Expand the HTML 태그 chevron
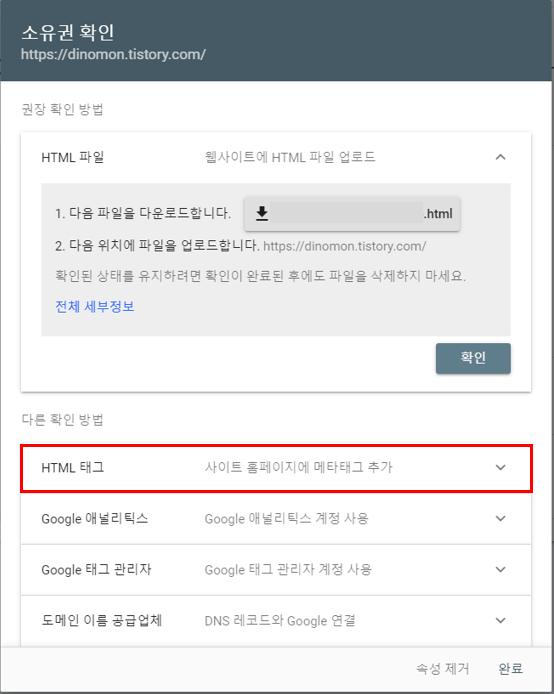The image size is (554, 694). coord(500,468)
